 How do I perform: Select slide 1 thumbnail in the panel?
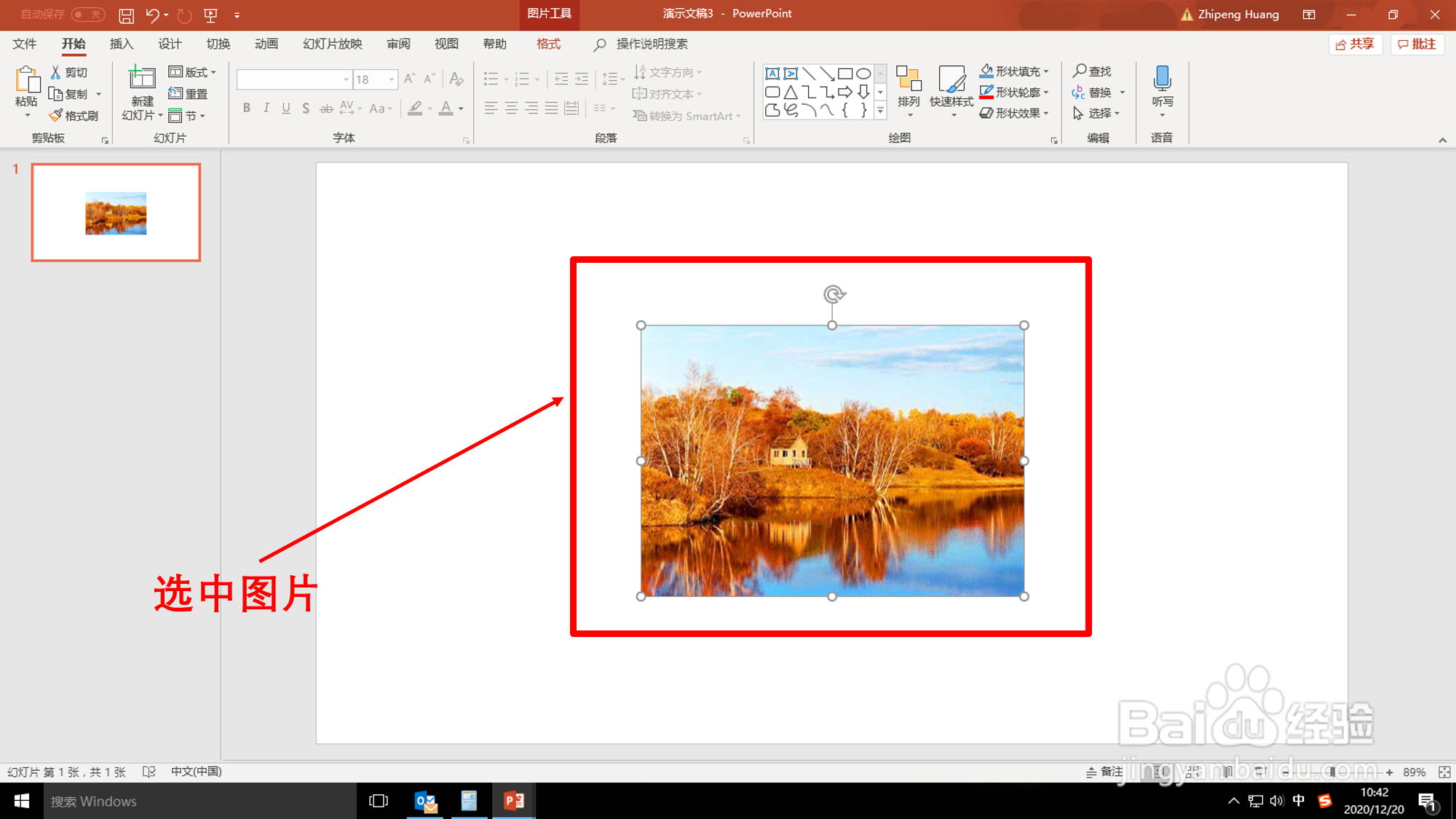click(x=116, y=213)
